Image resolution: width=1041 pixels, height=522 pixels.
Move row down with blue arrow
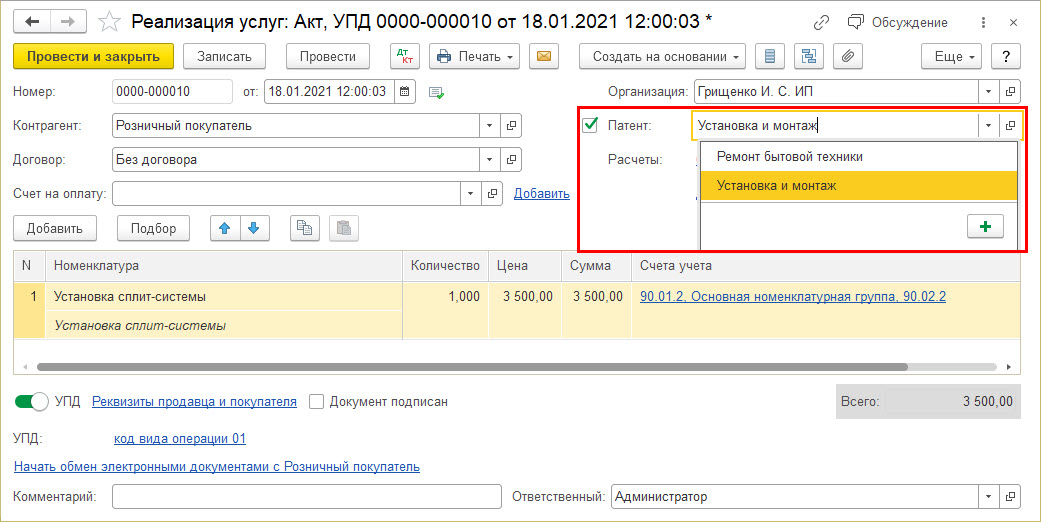[x=254, y=228]
